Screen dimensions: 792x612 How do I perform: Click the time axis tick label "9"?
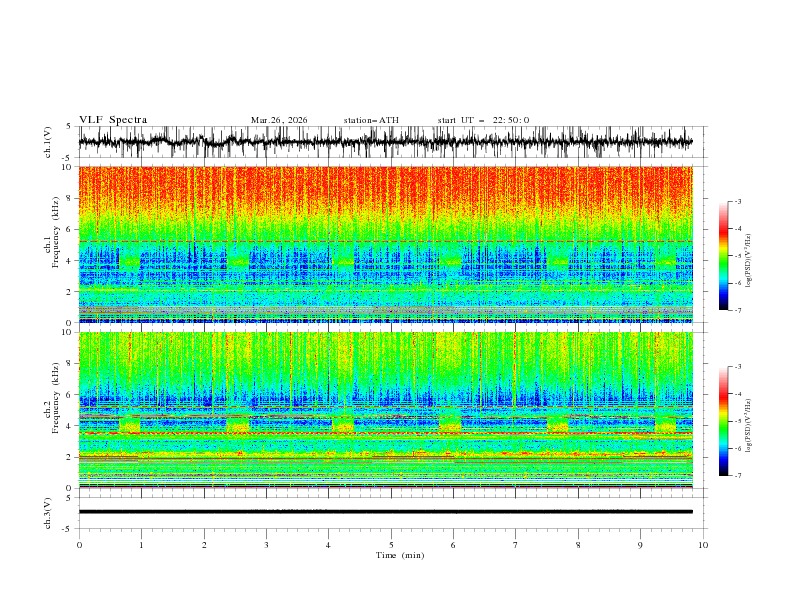(640, 545)
